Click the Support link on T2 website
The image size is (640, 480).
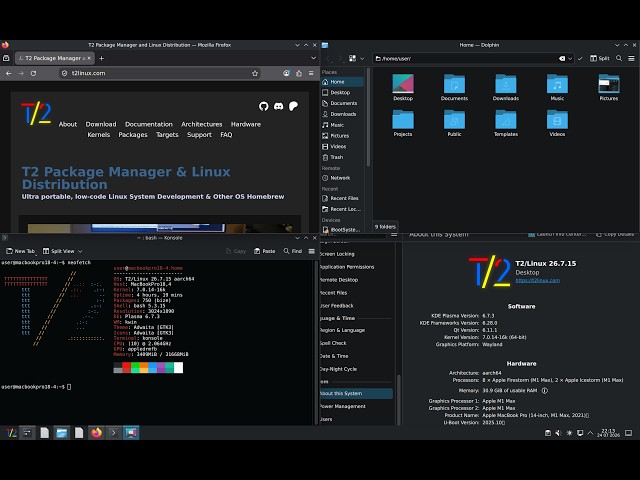coord(199,135)
